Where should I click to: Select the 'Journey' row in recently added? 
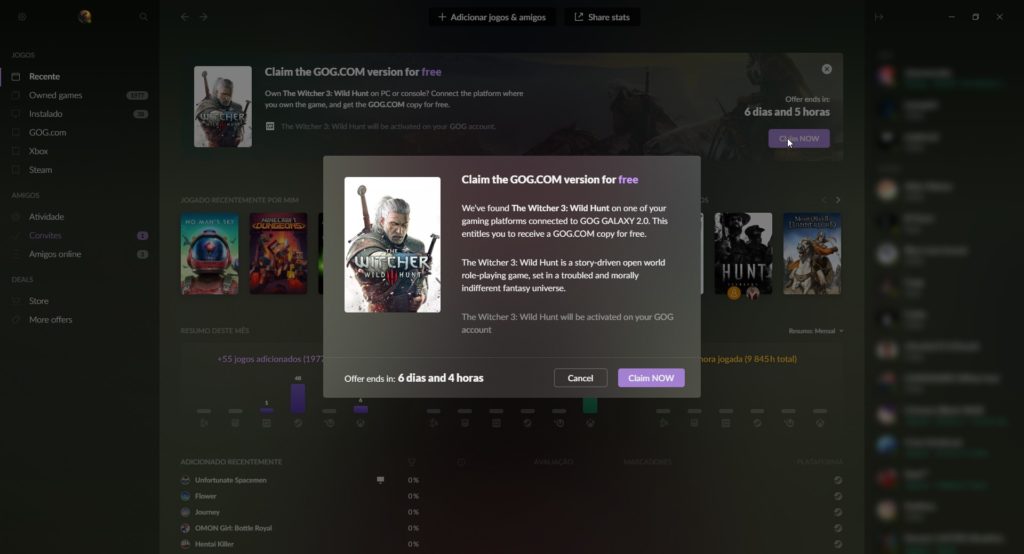[x=512, y=512]
